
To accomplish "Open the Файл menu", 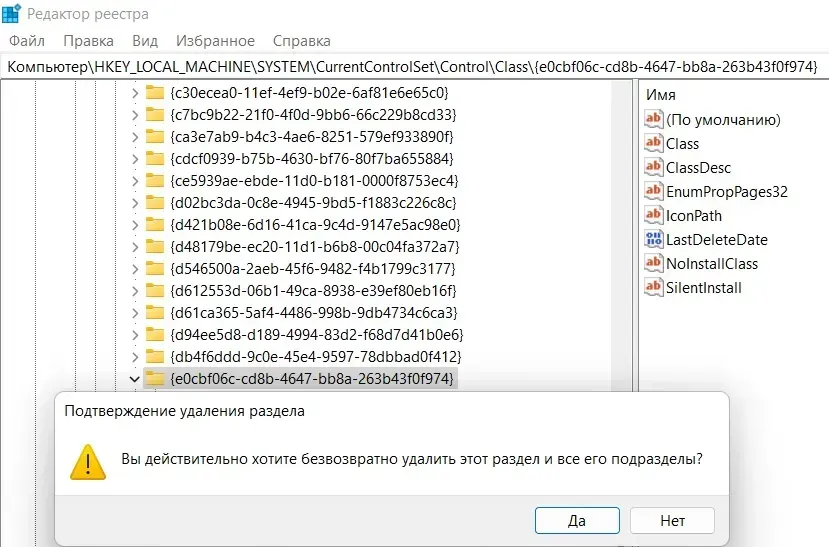I will pyautogui.click(x=26, y=41).
